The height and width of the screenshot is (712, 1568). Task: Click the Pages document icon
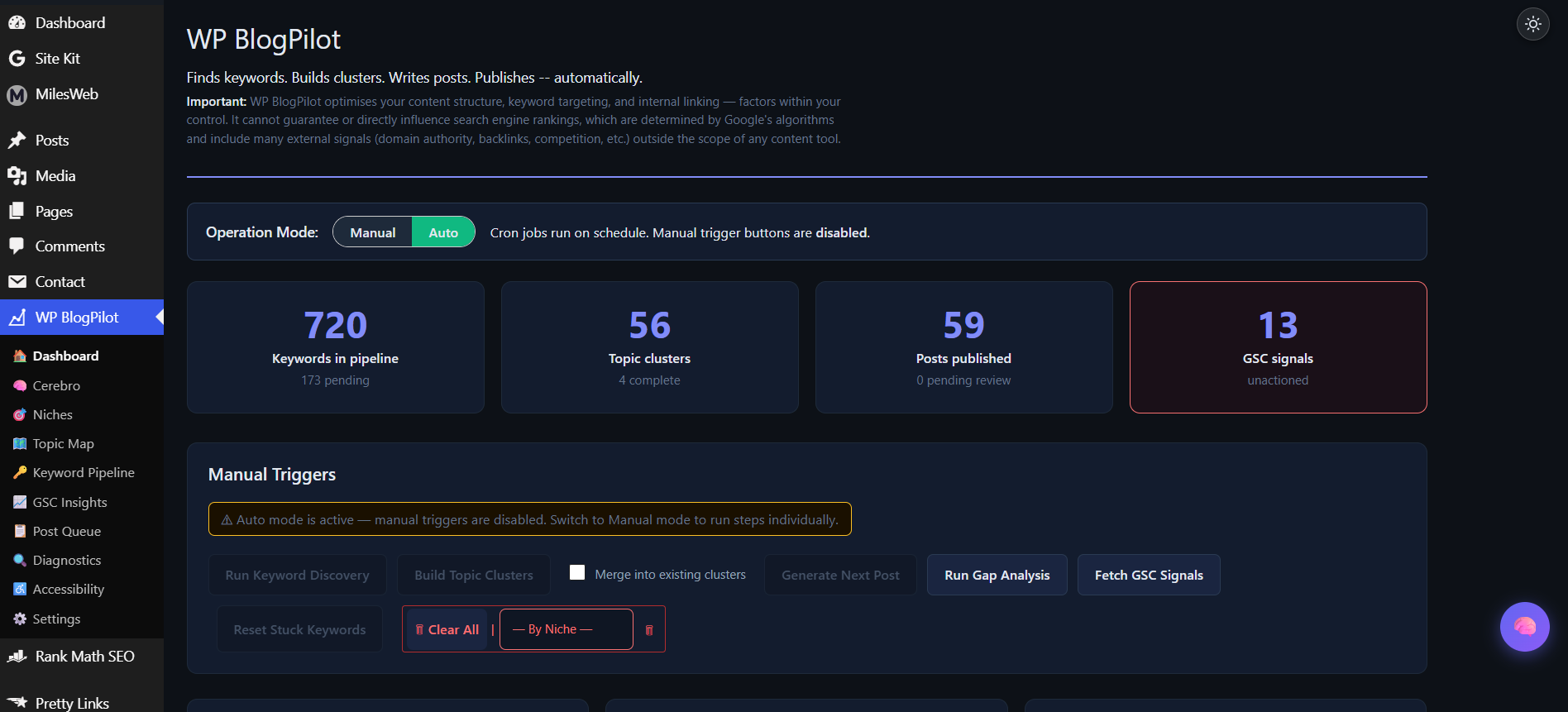coord(17,211)
